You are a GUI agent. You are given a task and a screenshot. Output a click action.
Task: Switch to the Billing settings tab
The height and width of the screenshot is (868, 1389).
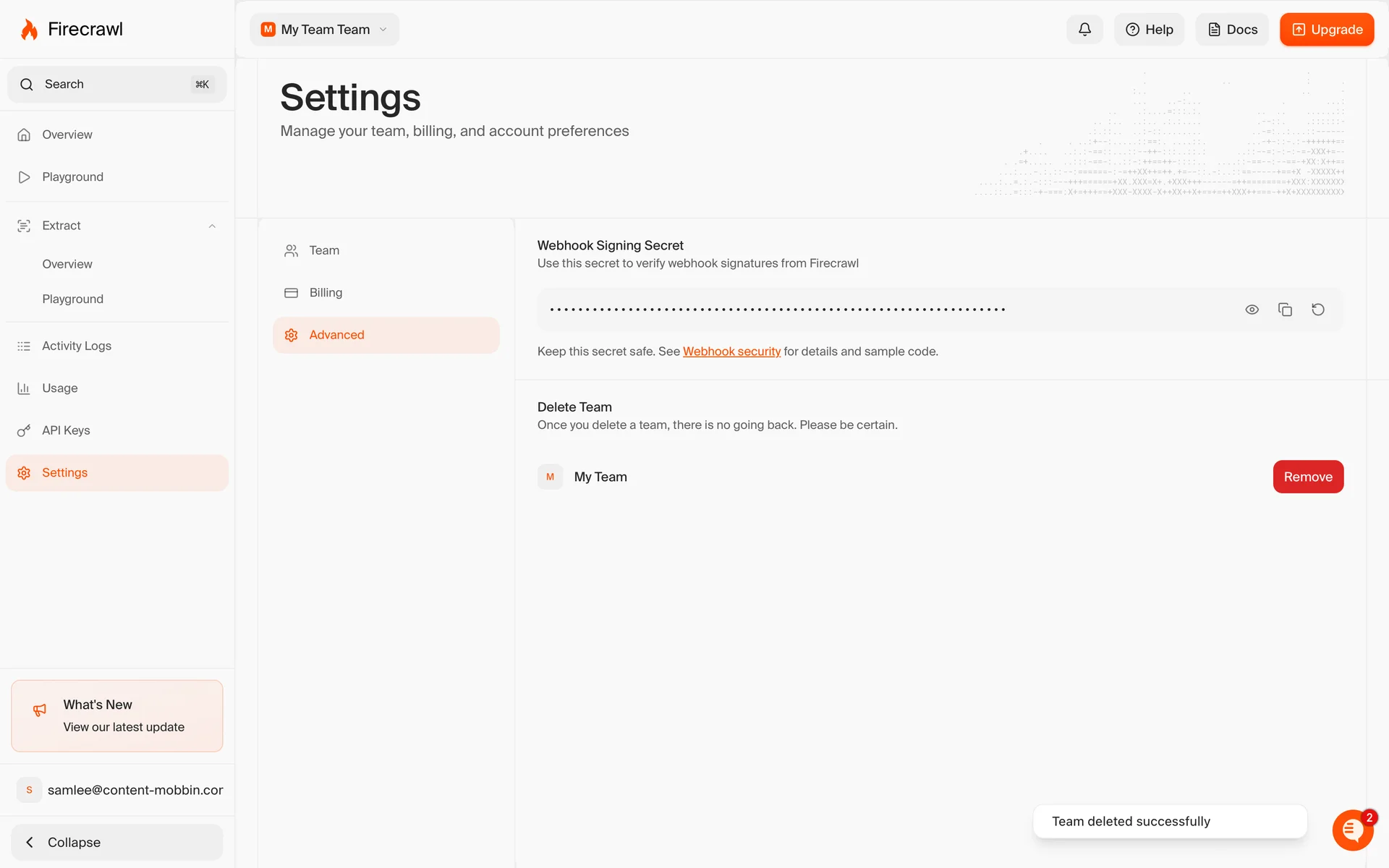326,293
